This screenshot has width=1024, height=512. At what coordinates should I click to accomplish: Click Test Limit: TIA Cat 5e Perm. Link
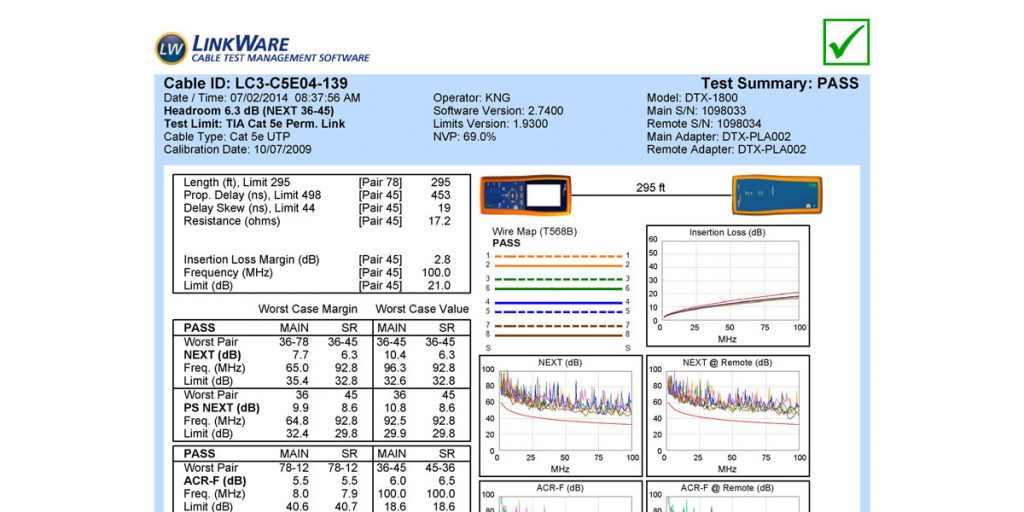point(254,124)
